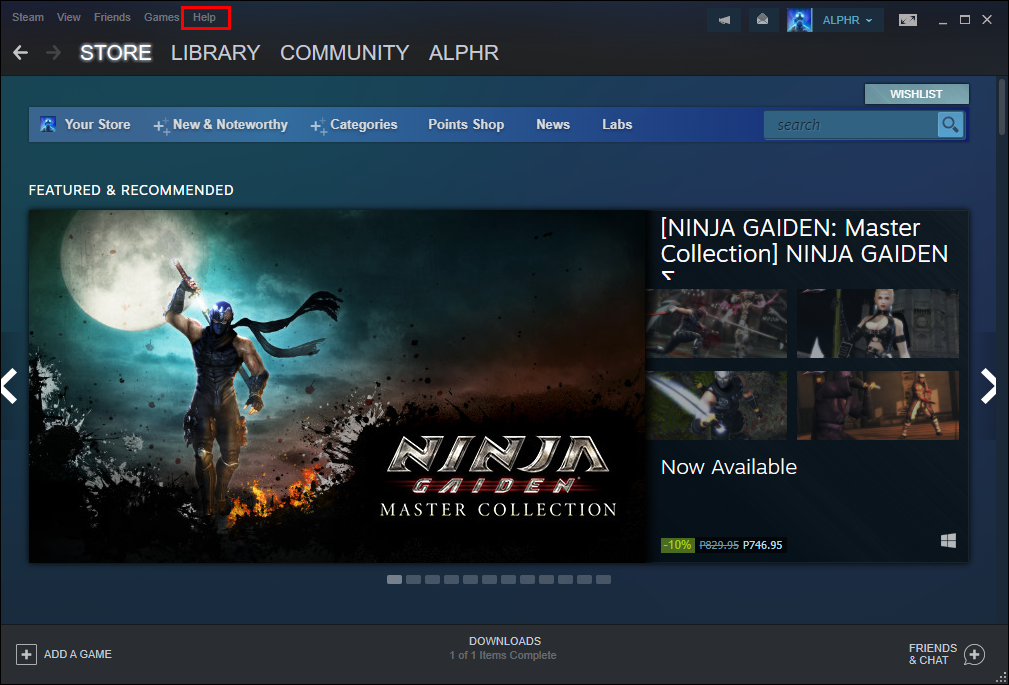View first Ninja Gaiden screenshot, top-left thumbnail
This screenshot has width=1009, height=685.
(x=716, y=323)
